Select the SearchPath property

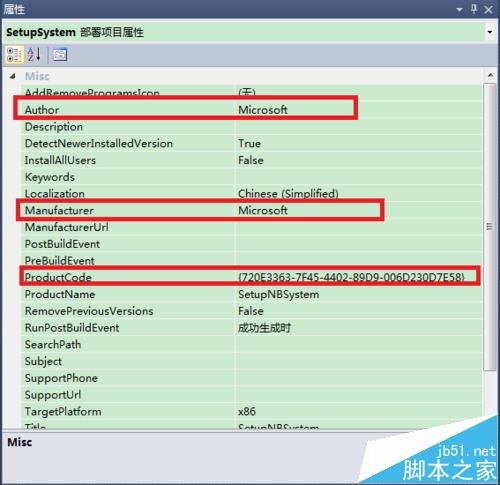[53, 344]
